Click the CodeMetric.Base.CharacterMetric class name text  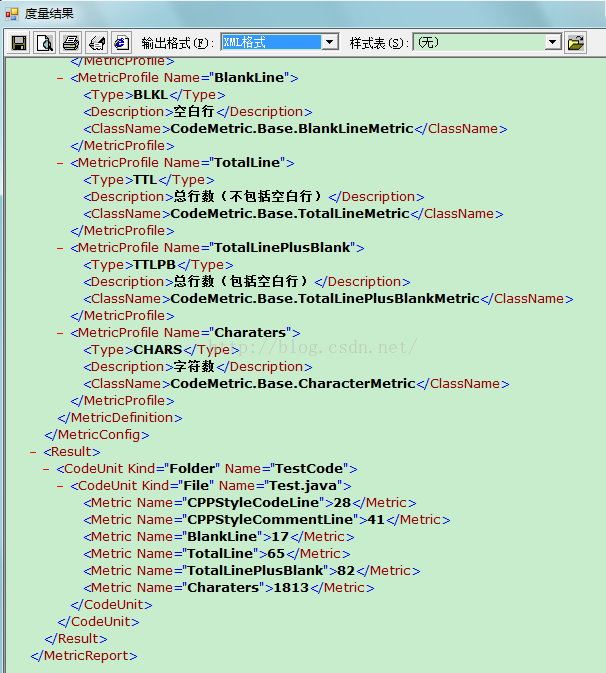pyautogui.click(x=292, y=383)
